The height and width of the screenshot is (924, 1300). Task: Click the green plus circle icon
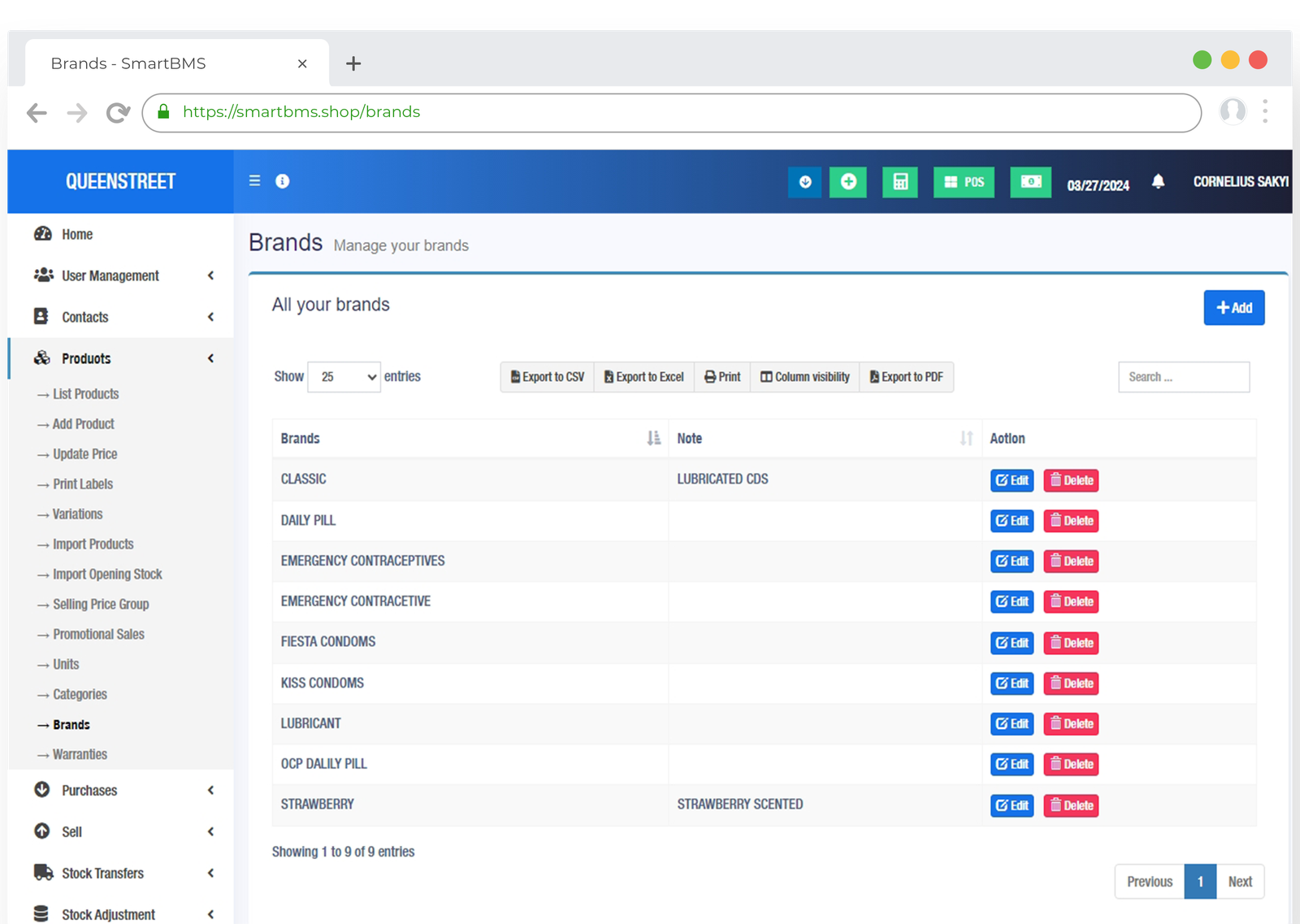pos(847,182)
